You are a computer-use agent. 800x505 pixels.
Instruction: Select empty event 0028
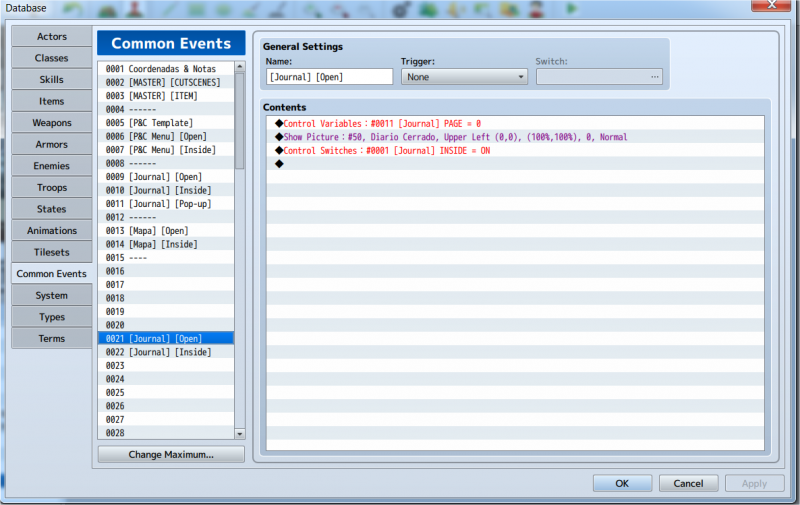[166, 433]
